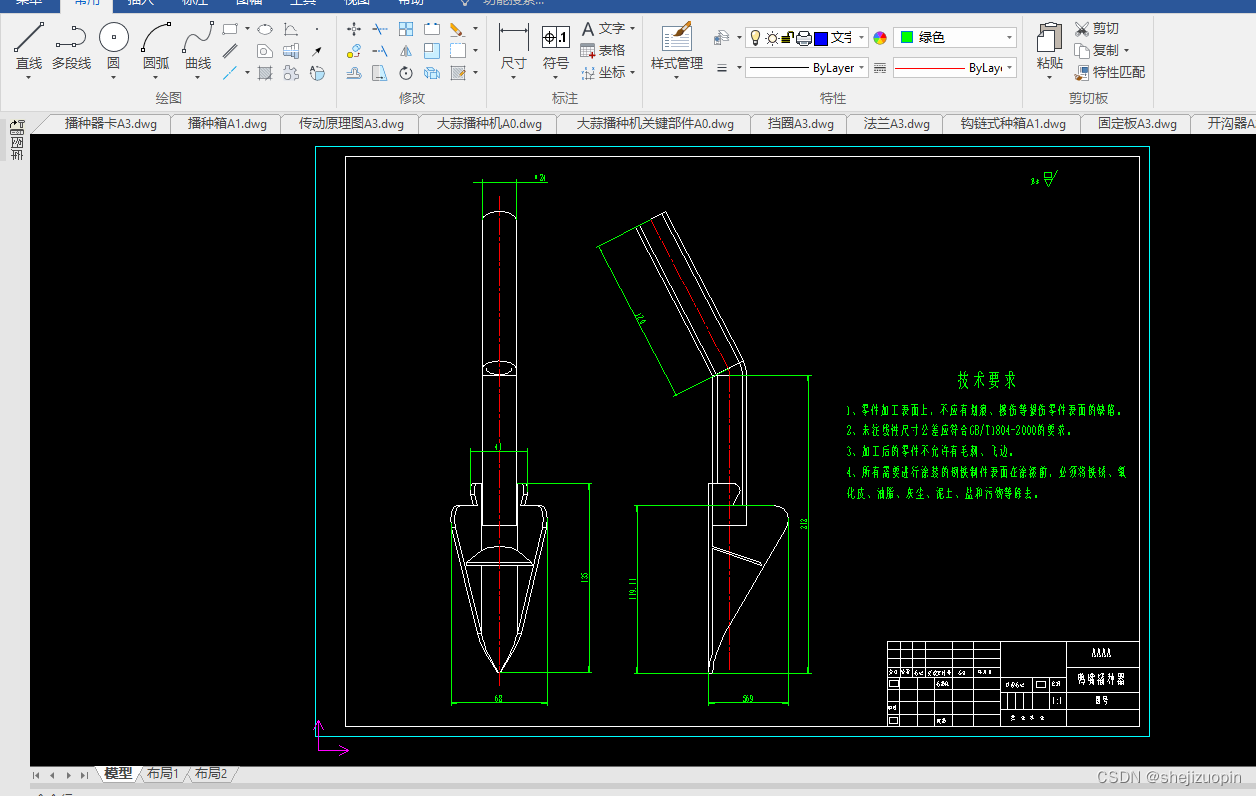This screenshot has width=1256, height=796.
Task: Open the color wheel picker
Action: 880,38
